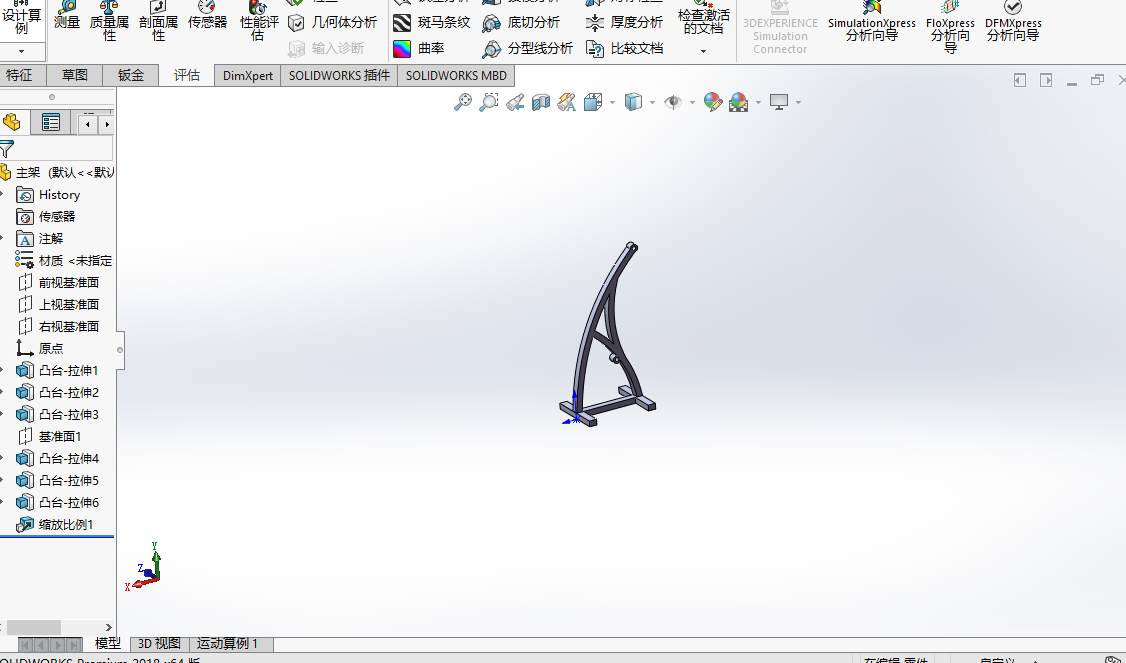Screen dimensions: 1126x663
Task: Click View Orientation cube icon
Action: tap(593, 102)
